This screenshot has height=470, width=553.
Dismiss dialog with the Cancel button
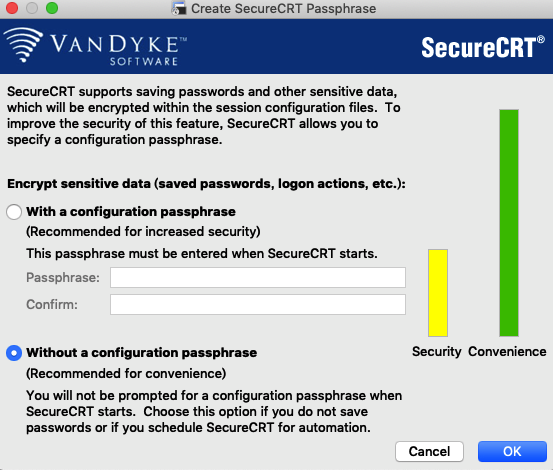[429, 451]
